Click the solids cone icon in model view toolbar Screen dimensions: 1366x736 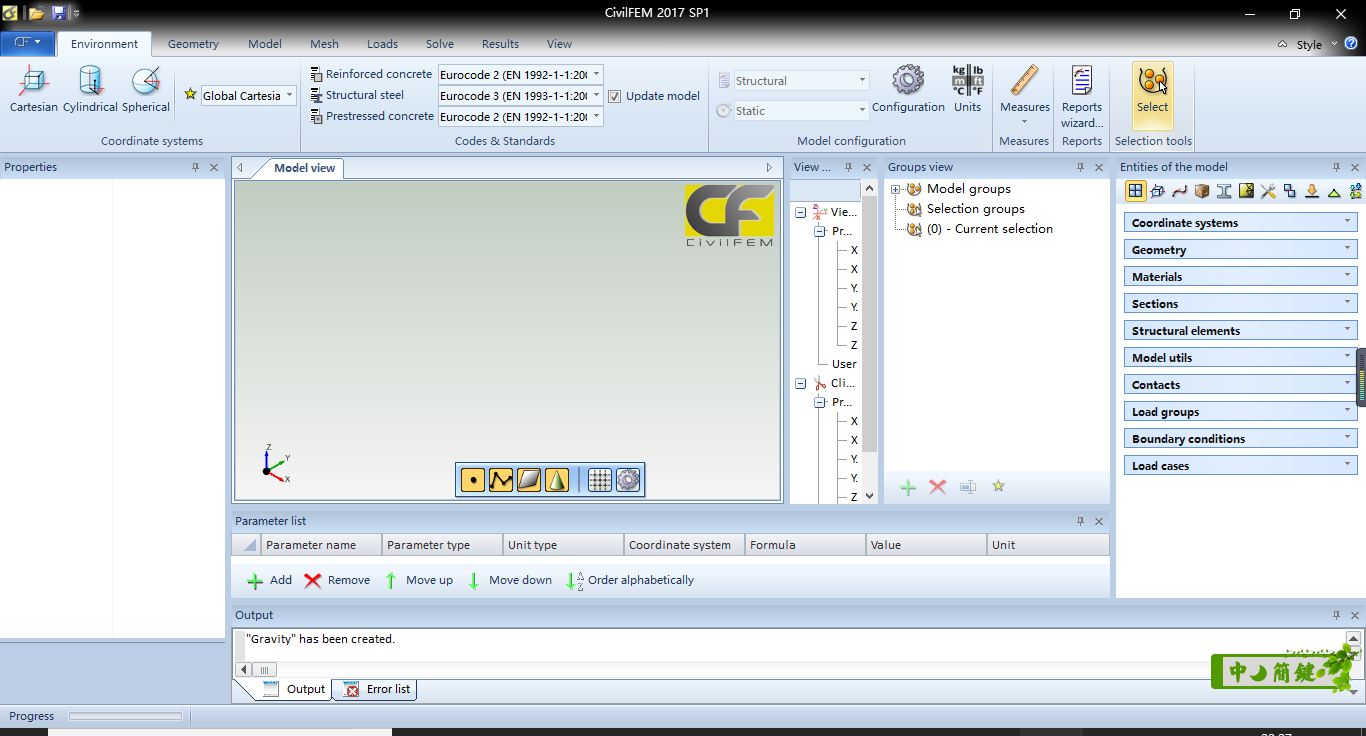click(557, 480)
